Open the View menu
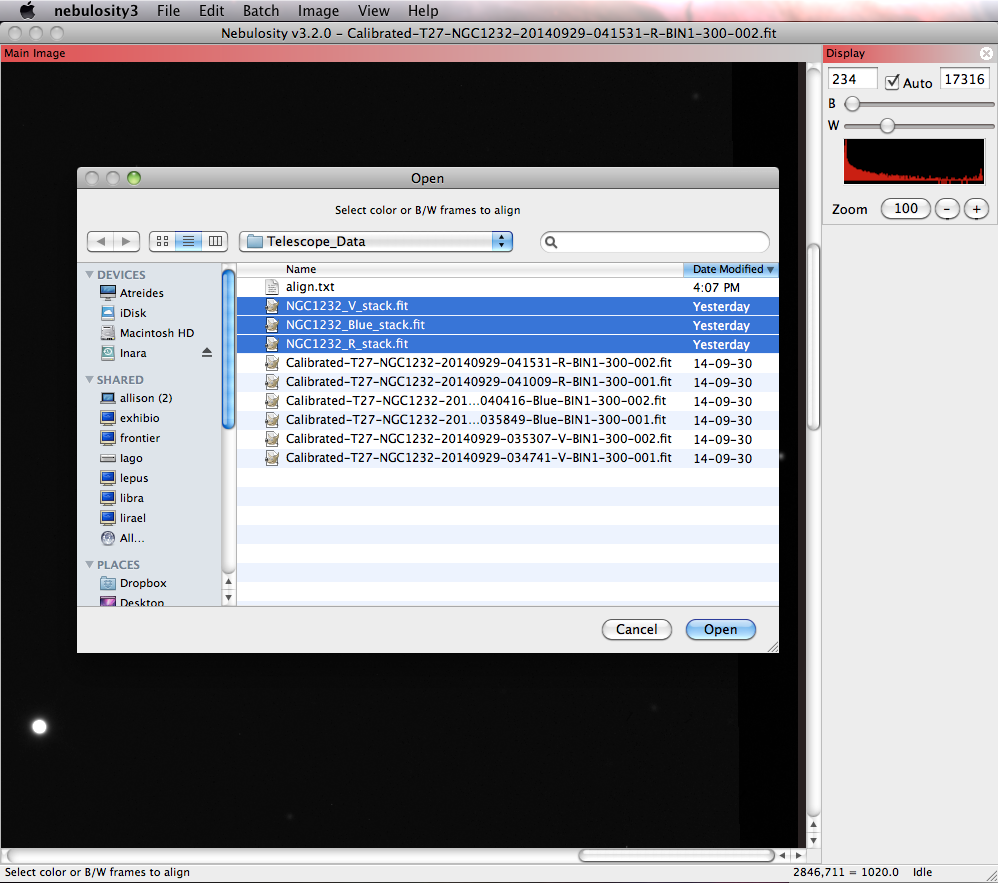This screenshot has width=998, height=883. click(x=373, y=11)
